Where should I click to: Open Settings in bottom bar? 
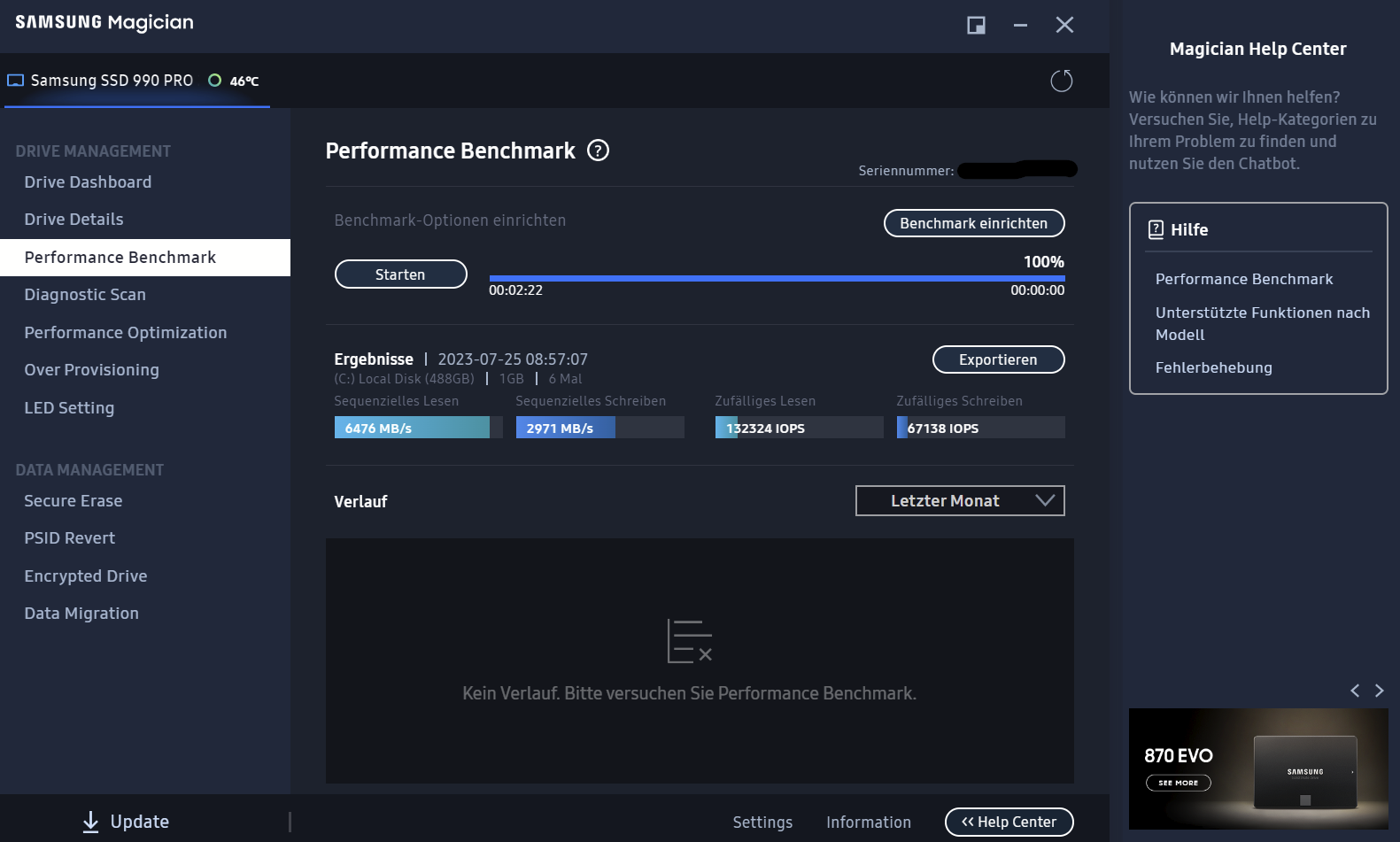point(762,823)
